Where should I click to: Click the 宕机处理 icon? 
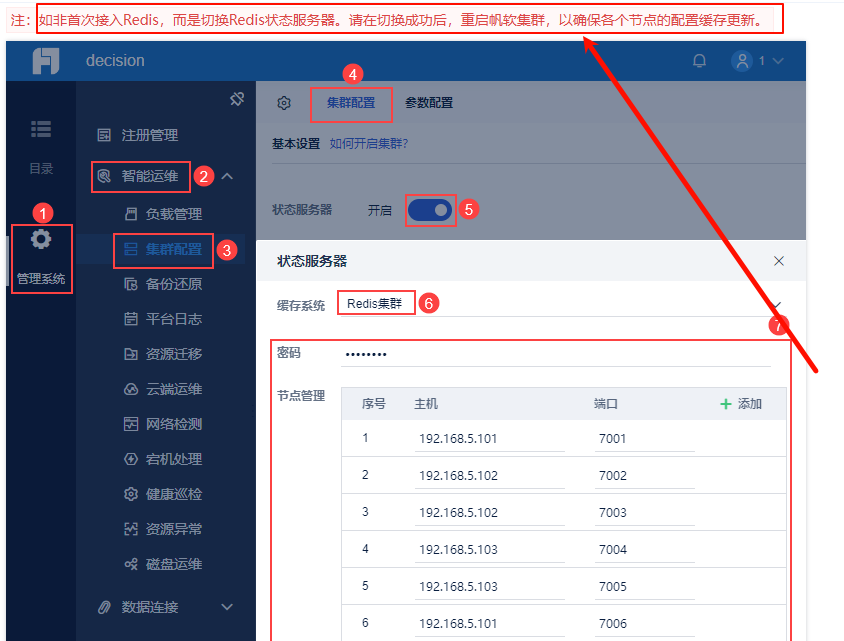[131, 459]
